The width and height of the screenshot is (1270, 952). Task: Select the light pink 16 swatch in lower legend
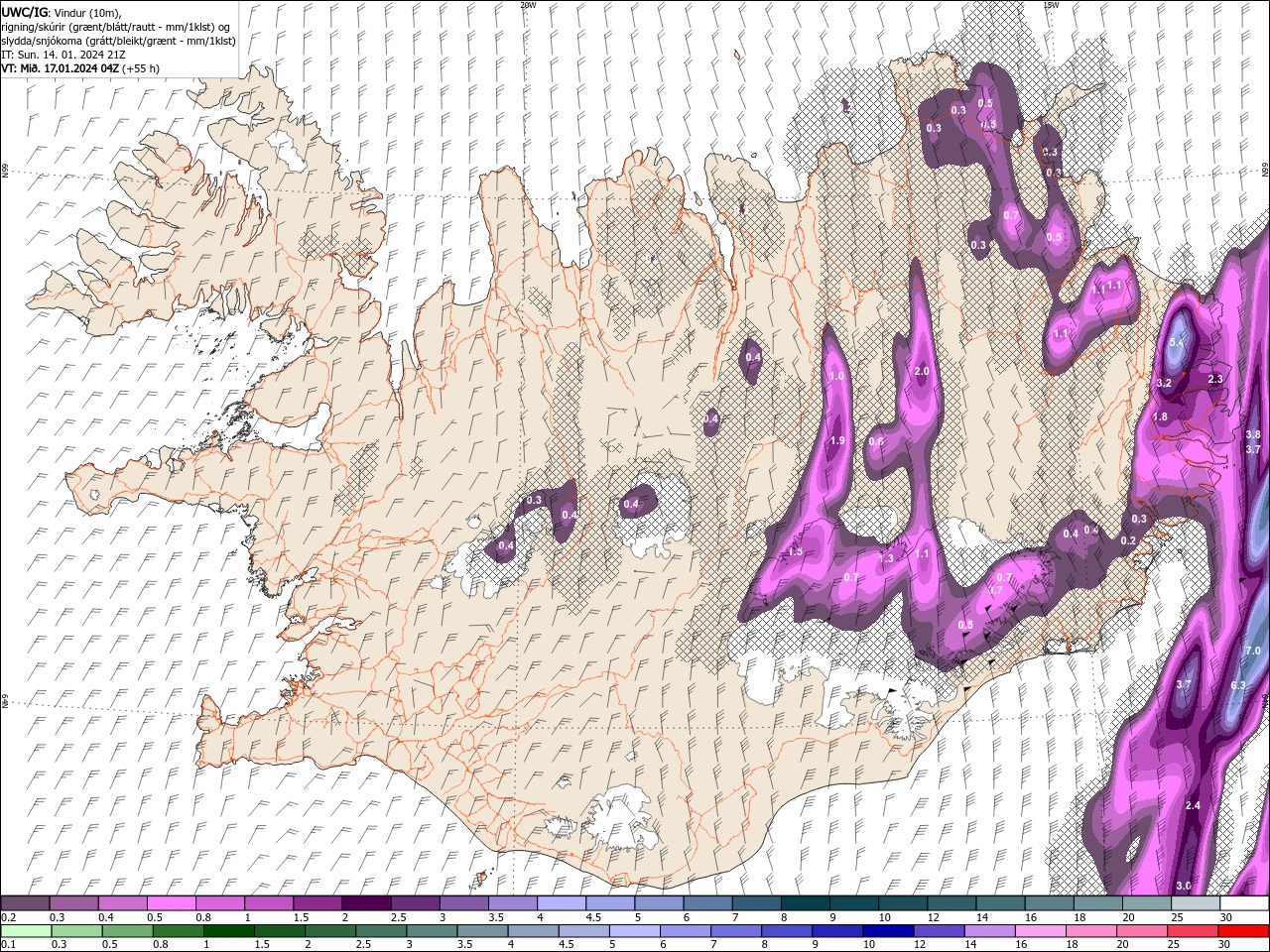1039,931
